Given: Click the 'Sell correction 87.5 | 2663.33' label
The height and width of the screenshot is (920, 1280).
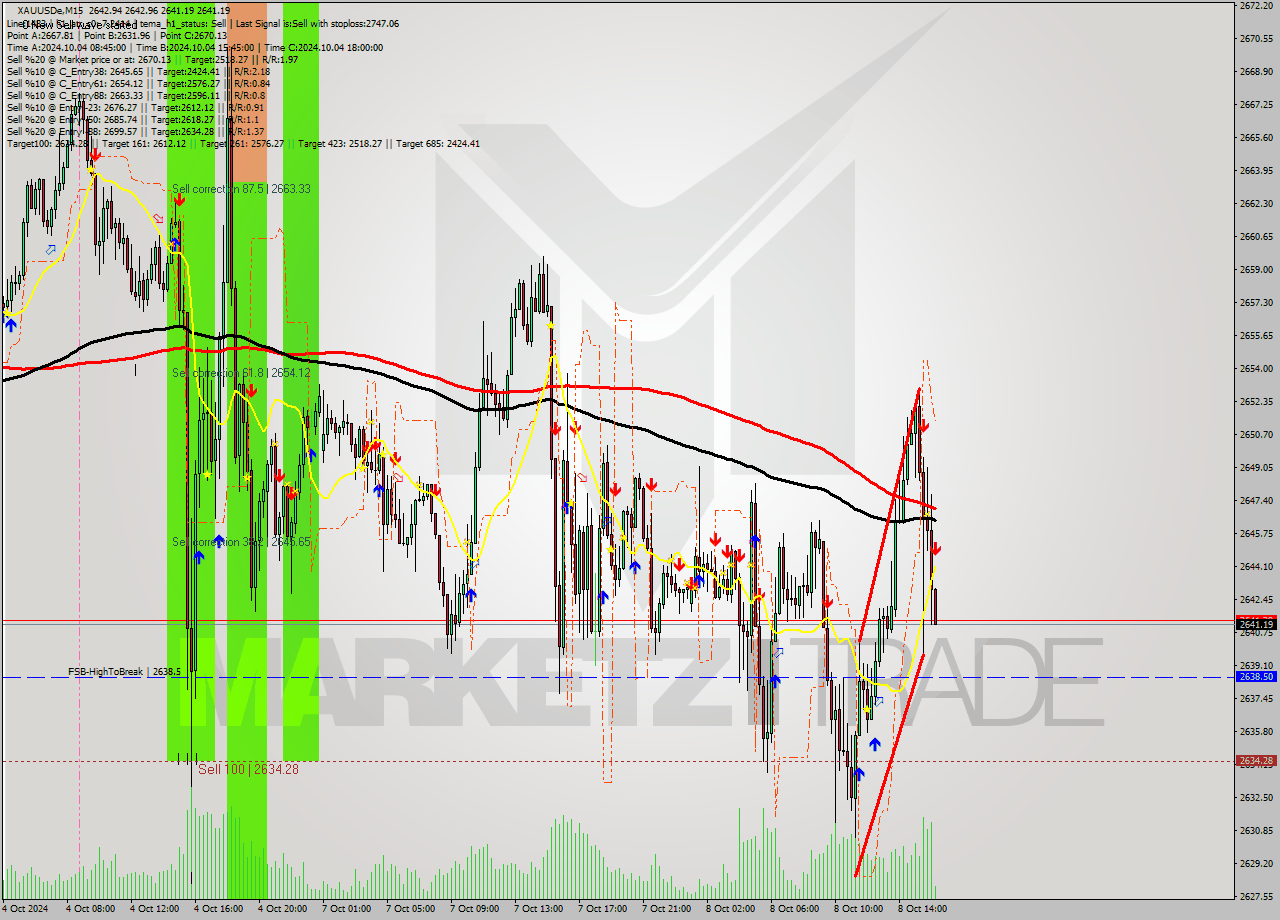Looking at the screenshot, I should [241, 189].
